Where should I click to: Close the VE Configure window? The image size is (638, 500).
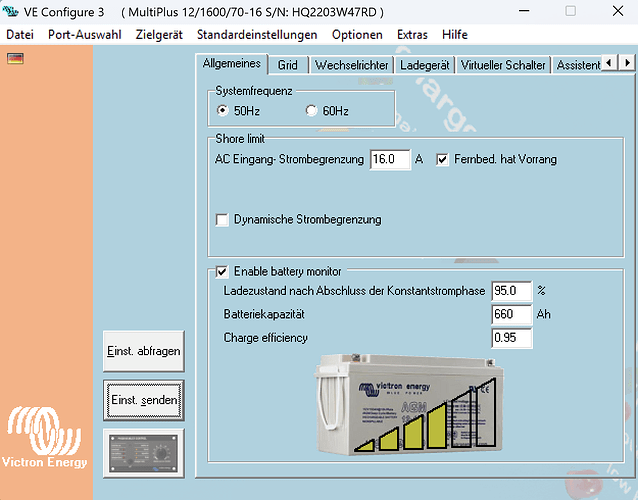(618, 11)
